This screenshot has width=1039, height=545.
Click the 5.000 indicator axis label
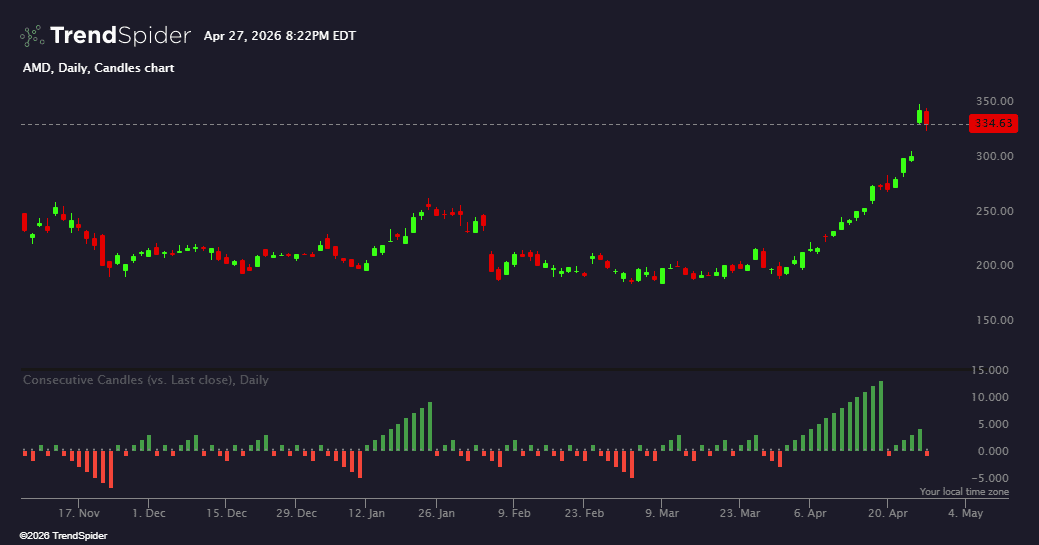click(993, 424)
